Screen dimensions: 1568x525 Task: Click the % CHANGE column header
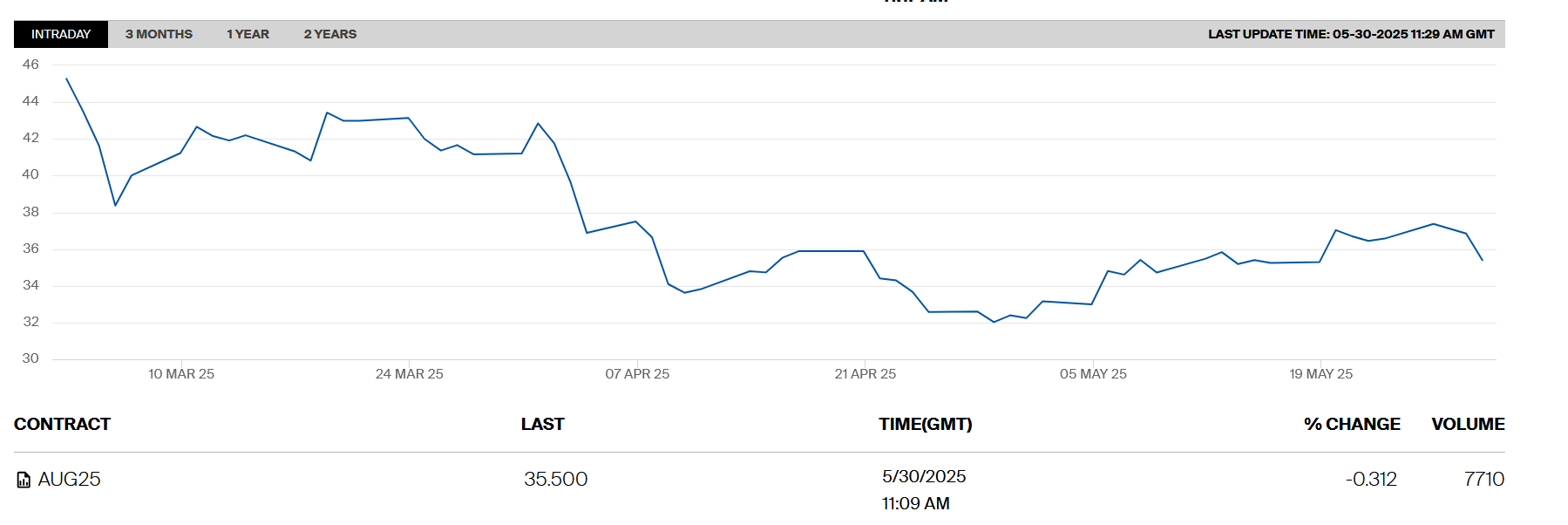(x=1352, y=424)
